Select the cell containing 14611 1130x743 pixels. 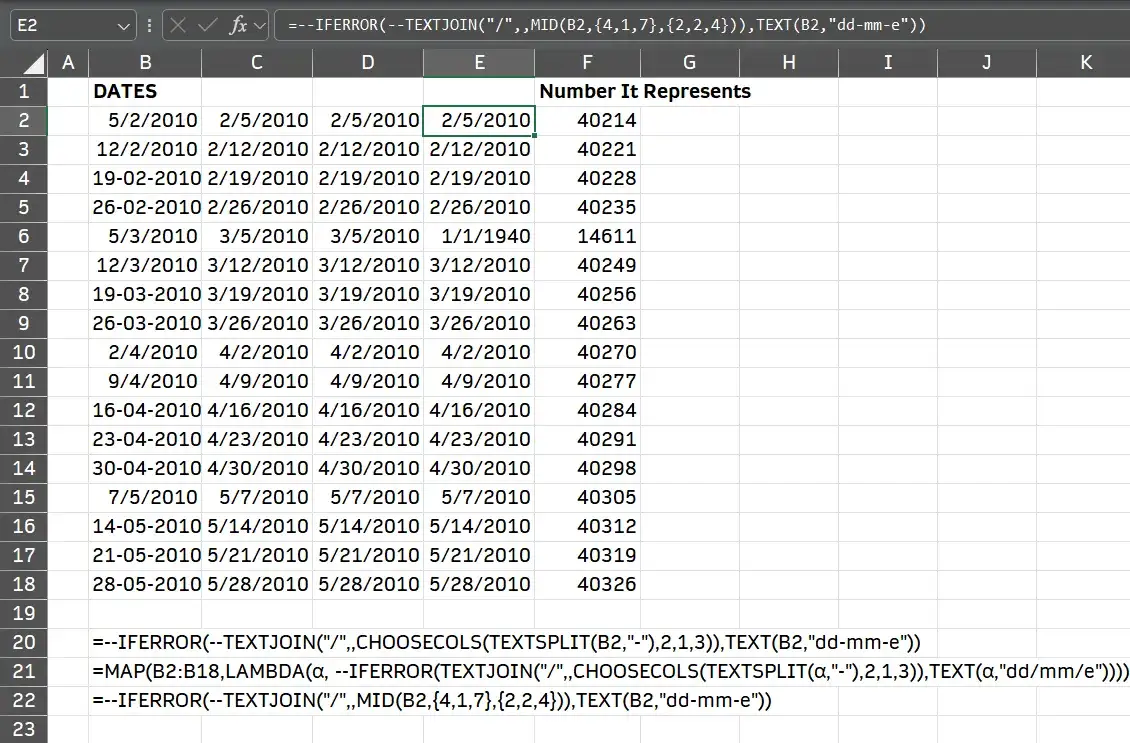(x=588, y=236)
